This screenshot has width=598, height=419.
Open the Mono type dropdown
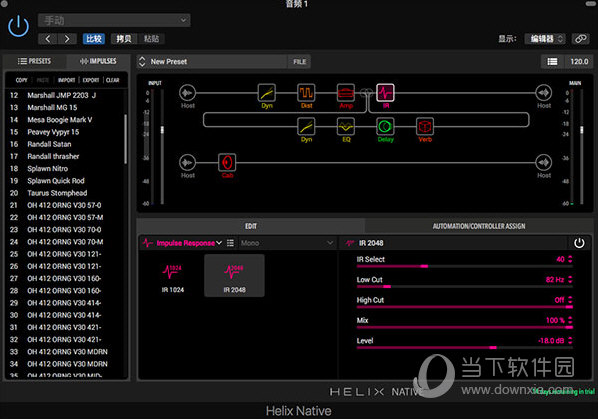click(x=287, y=243)
